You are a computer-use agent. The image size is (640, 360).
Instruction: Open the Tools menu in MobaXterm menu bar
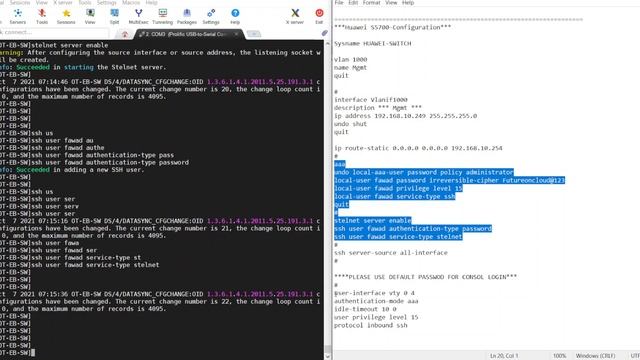pyautogui.click(x=84, y=2)
